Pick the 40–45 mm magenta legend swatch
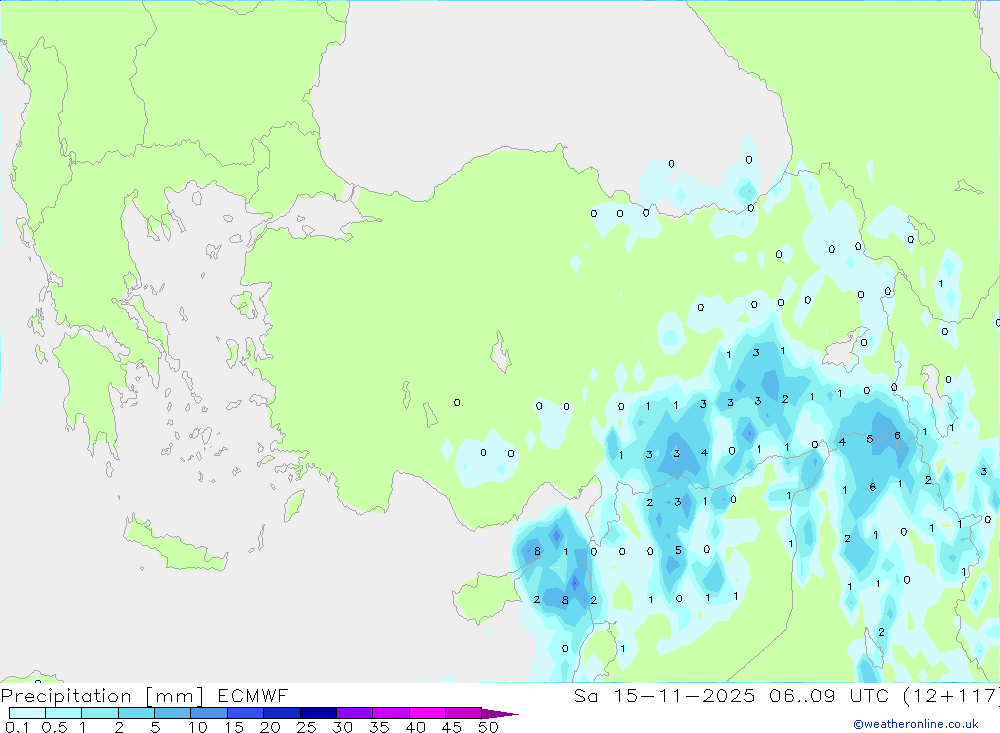Image resolution: width=1000 pixels, height=733 pixels. pyautogui.click(x=427, y=713)
